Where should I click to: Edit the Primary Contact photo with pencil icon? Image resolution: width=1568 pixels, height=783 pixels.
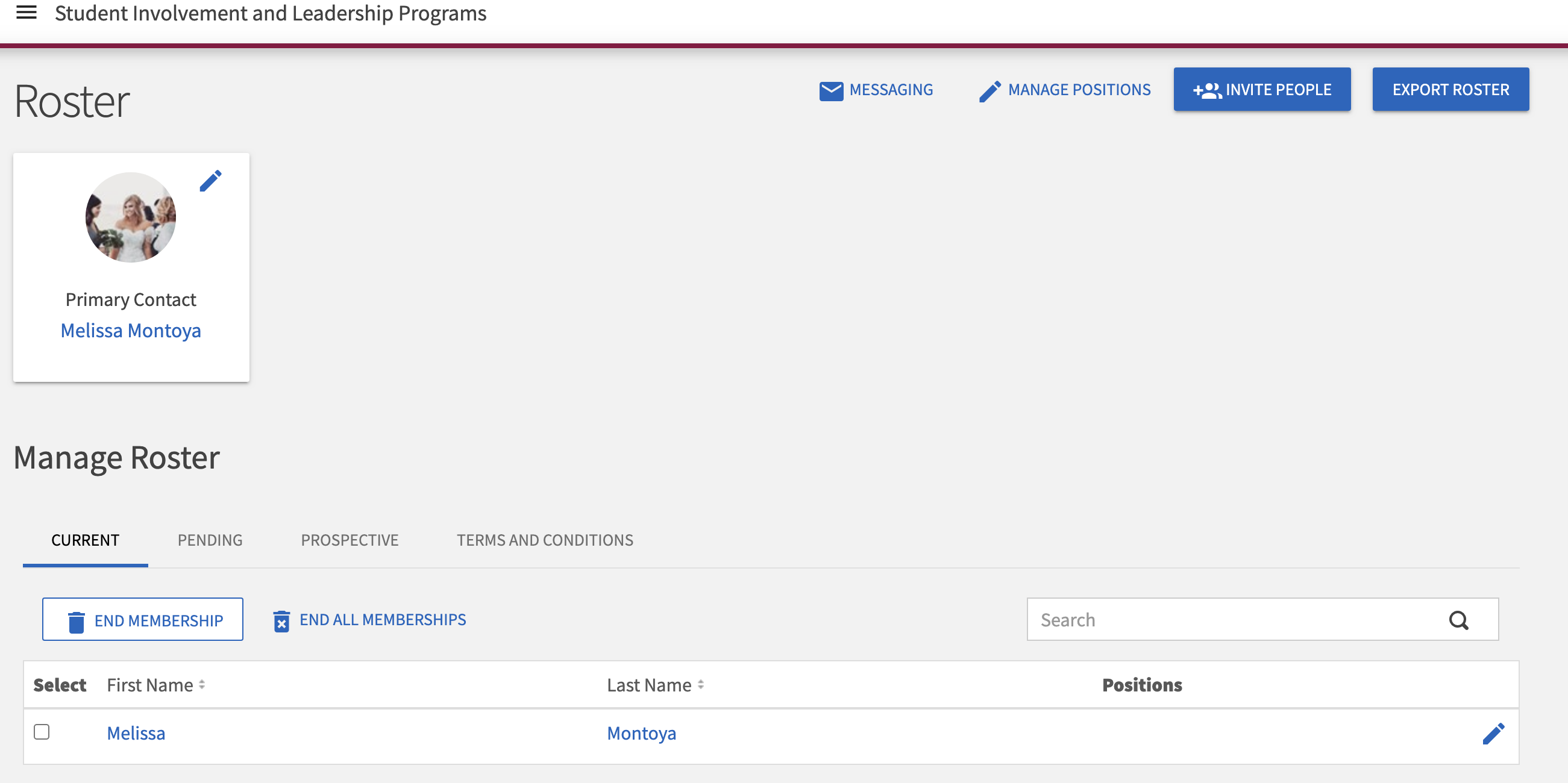point(212,180)
